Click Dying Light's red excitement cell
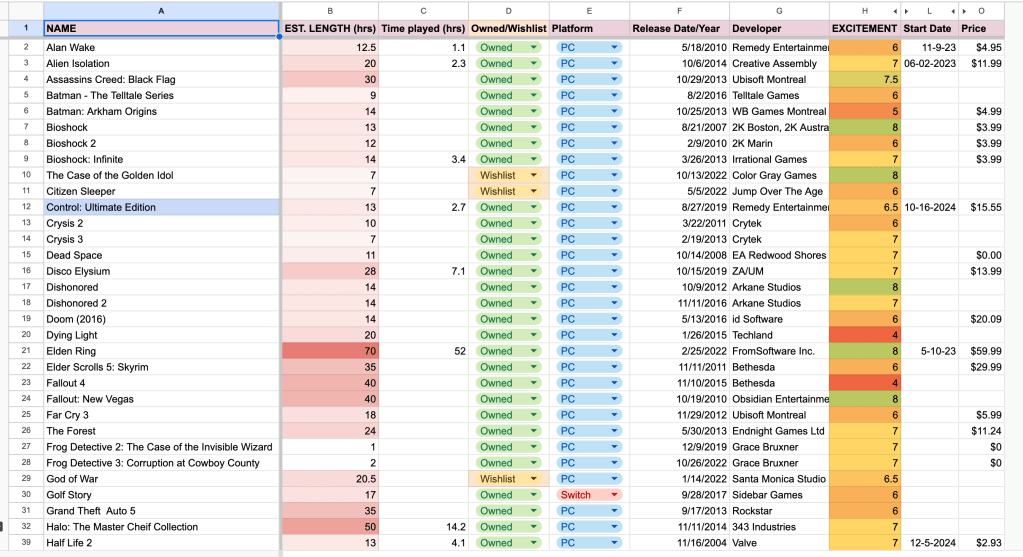The image size is (1023, 557). pos(865,335)
